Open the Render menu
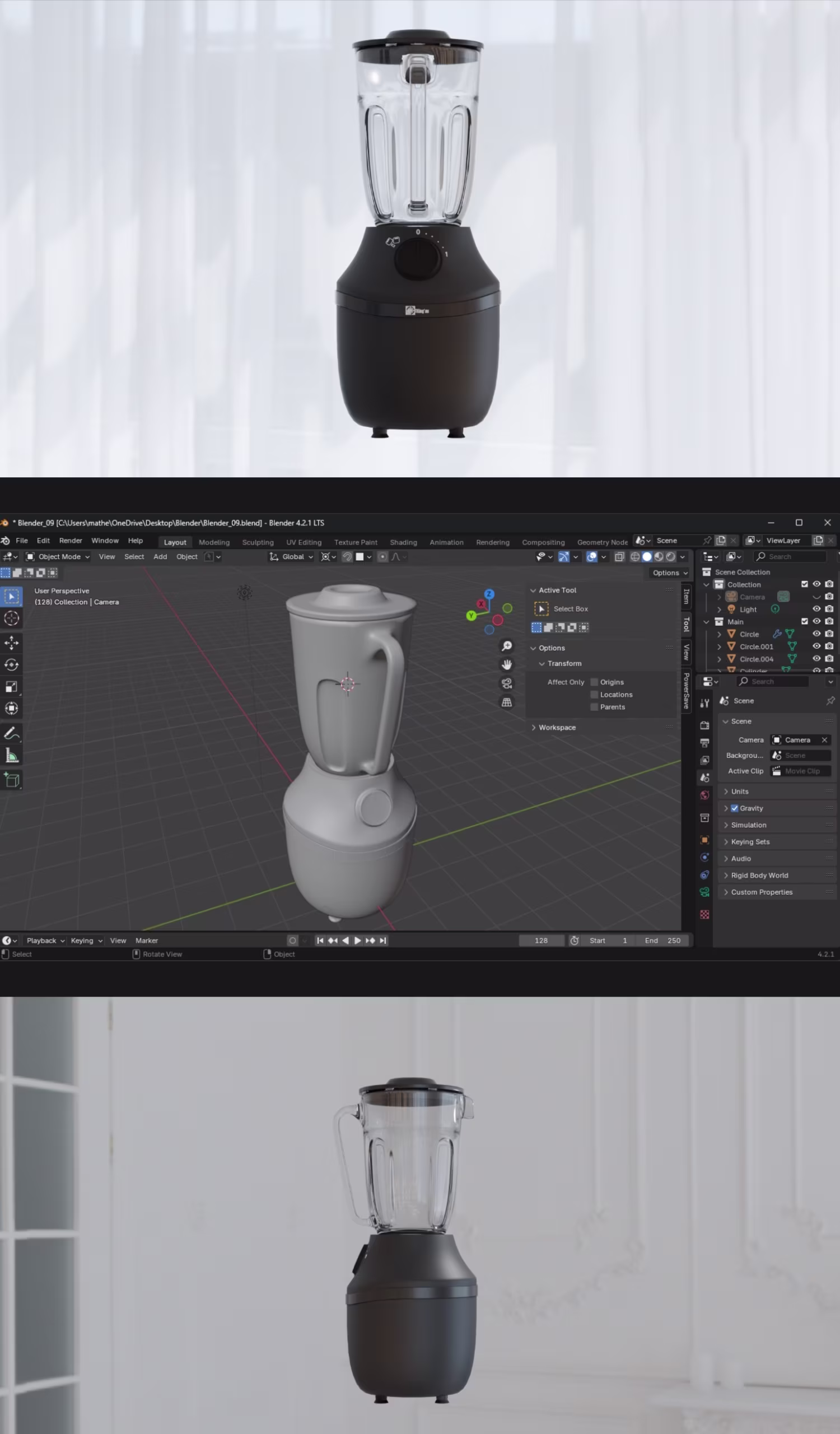 click(71, 541)
